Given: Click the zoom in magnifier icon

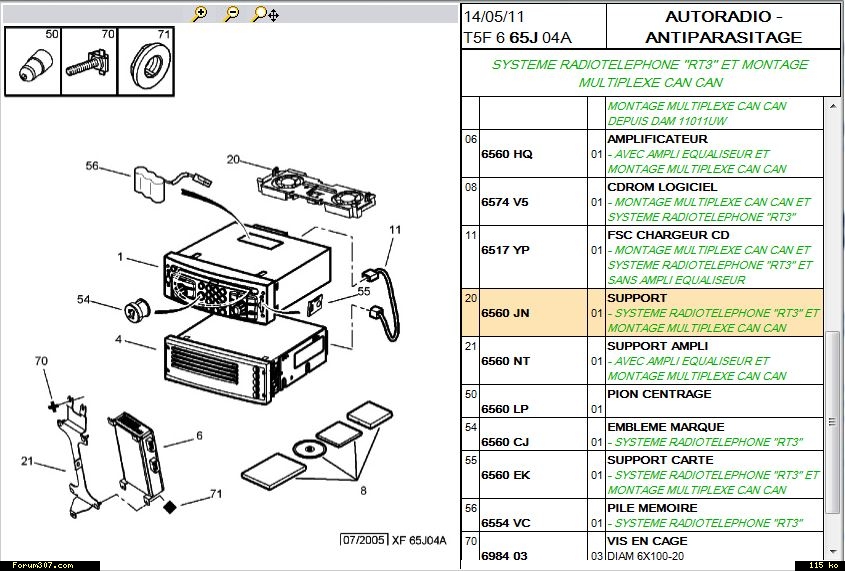Looking at the screenshot, I should click(x=200, y=14).
